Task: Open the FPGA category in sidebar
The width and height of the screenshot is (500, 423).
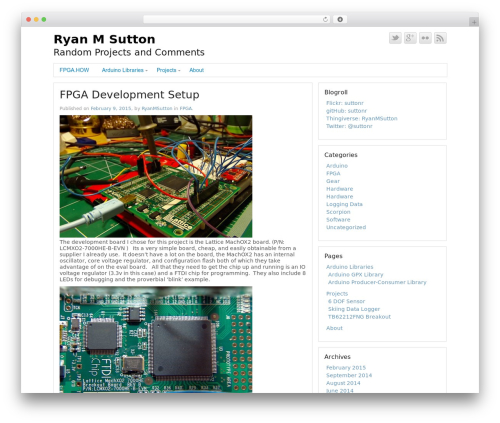Action: tap(333, 173)
